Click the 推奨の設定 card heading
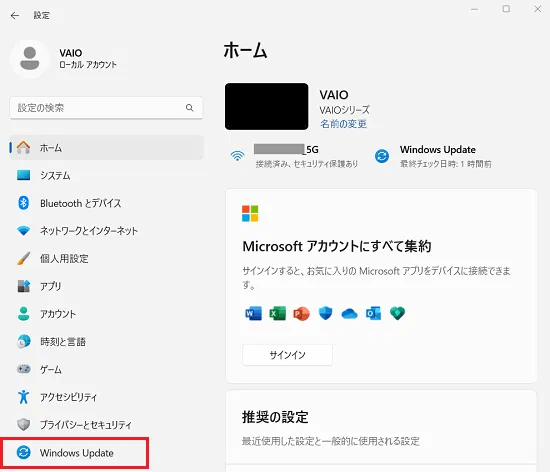This screenshot has width=550, height=472. (x=275, y=417)
